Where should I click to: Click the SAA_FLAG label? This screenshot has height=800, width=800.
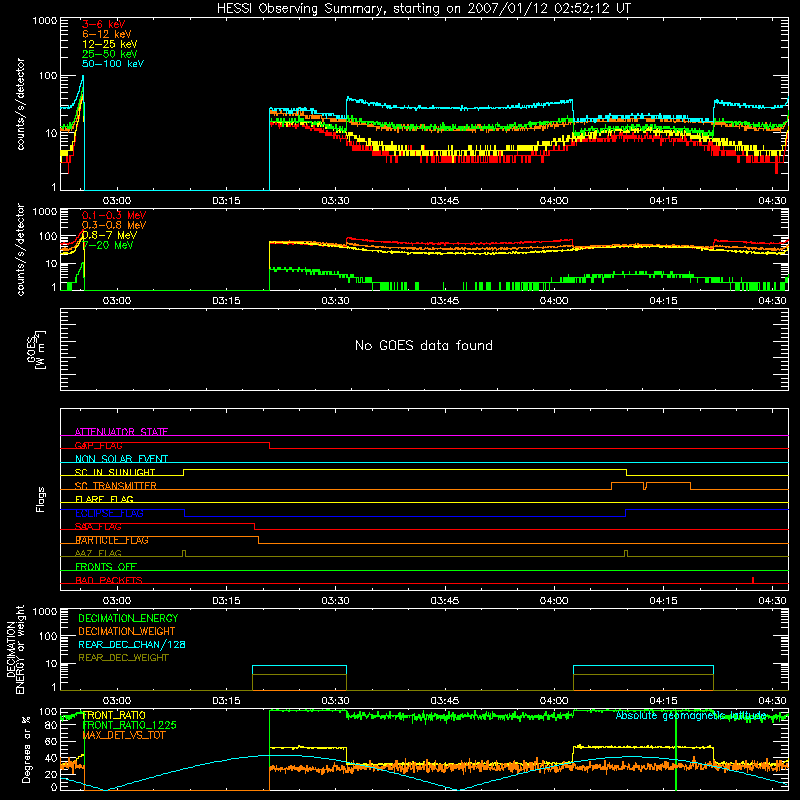point(98,527)
